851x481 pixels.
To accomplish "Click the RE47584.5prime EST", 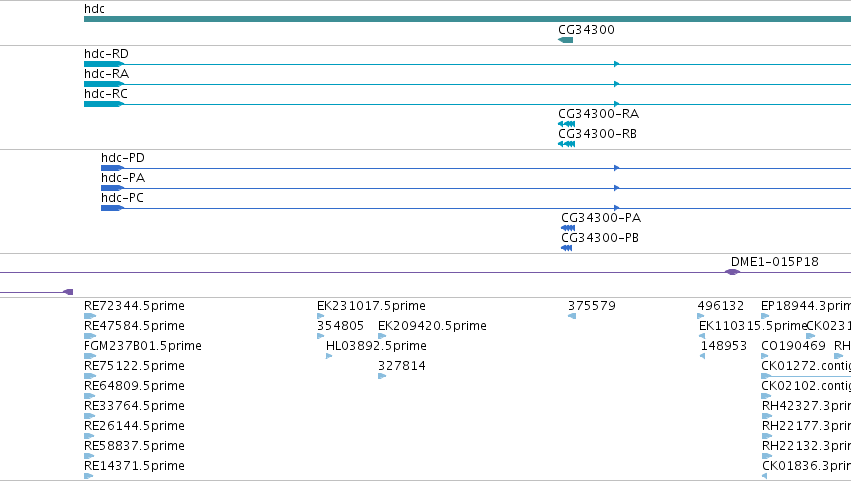I will (90, 336).
